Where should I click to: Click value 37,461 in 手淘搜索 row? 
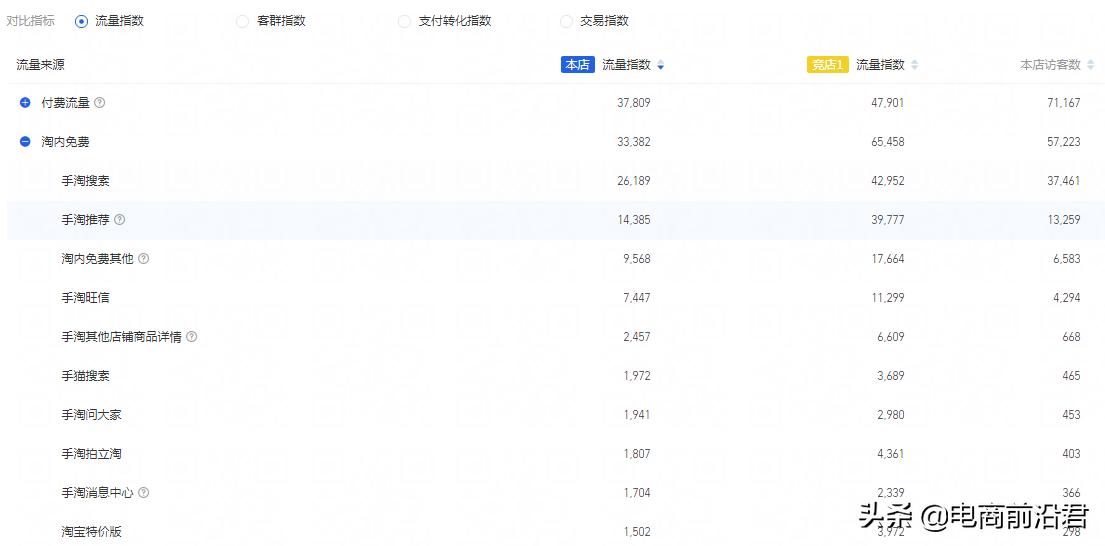pyautogui.click(x=1063, y=181)
